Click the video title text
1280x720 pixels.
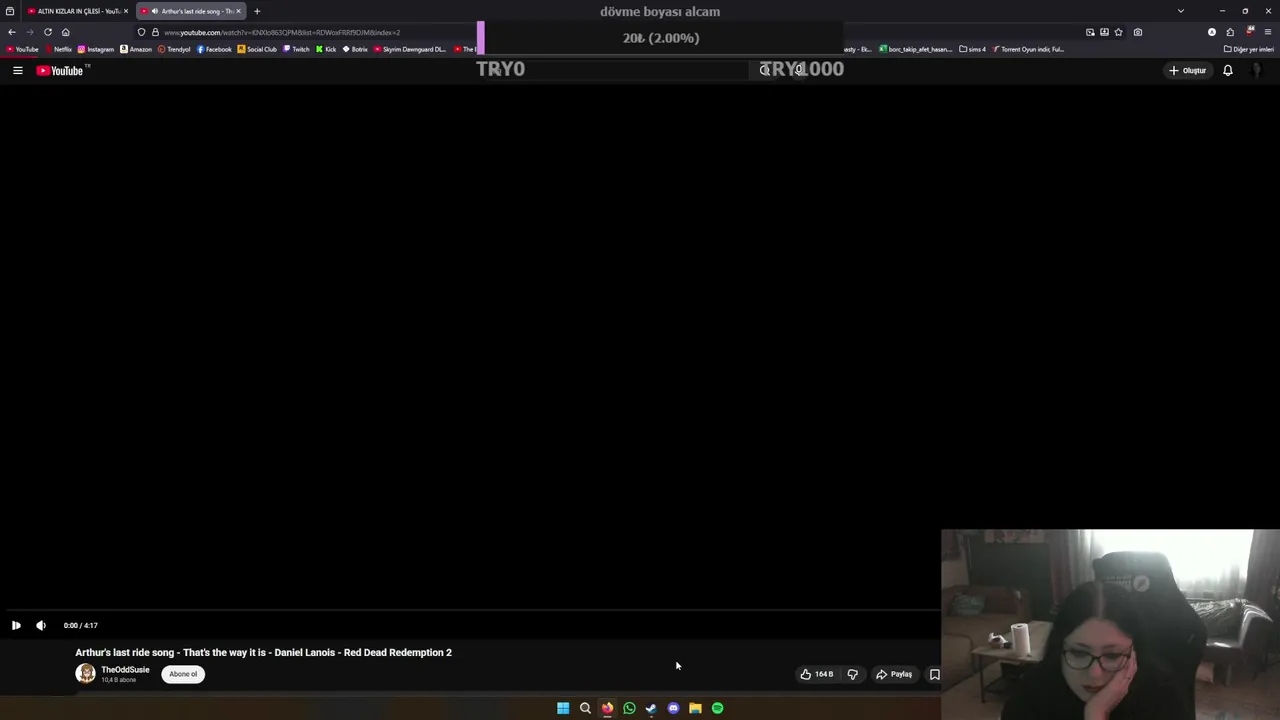[263, 652]
